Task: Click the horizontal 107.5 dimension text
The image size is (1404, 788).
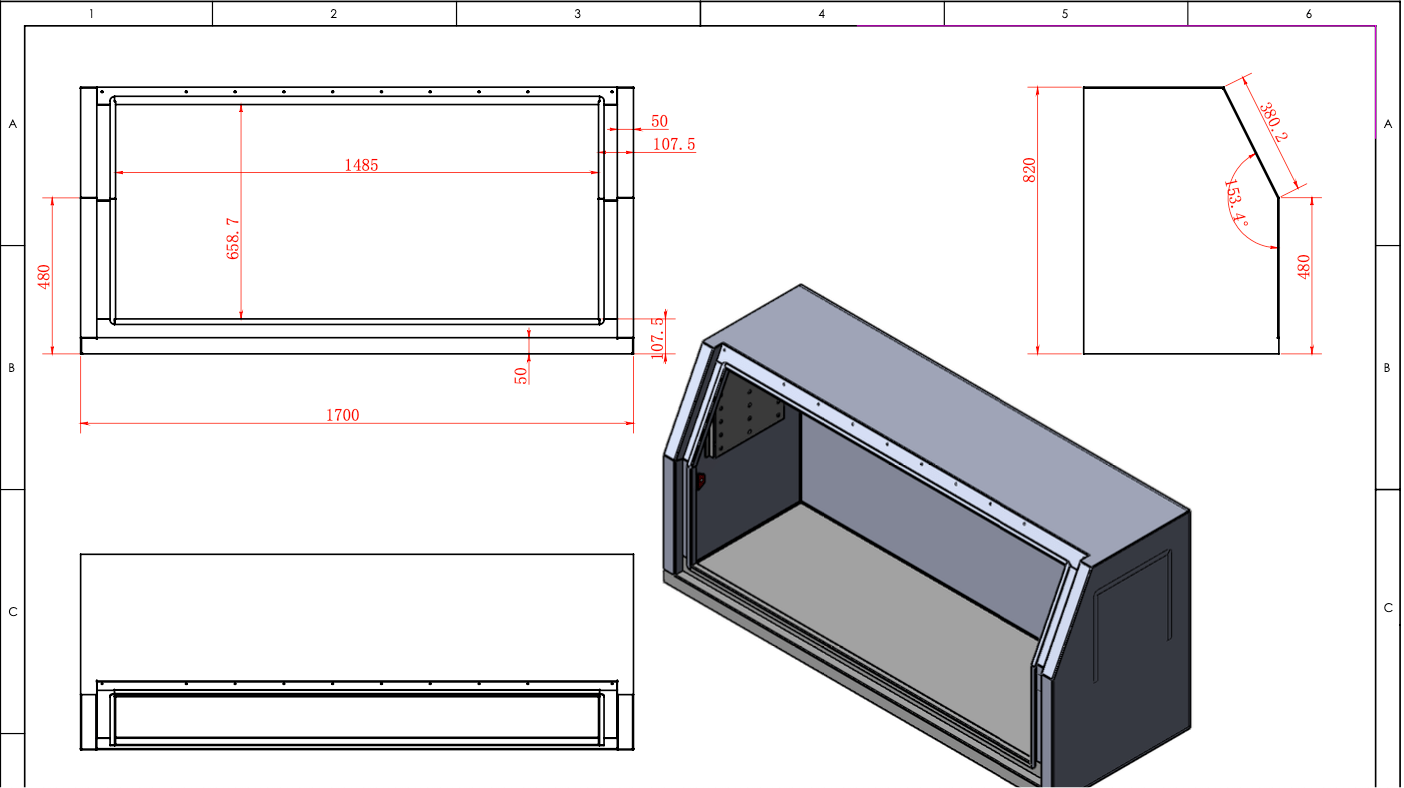Action: click(674, 144)
